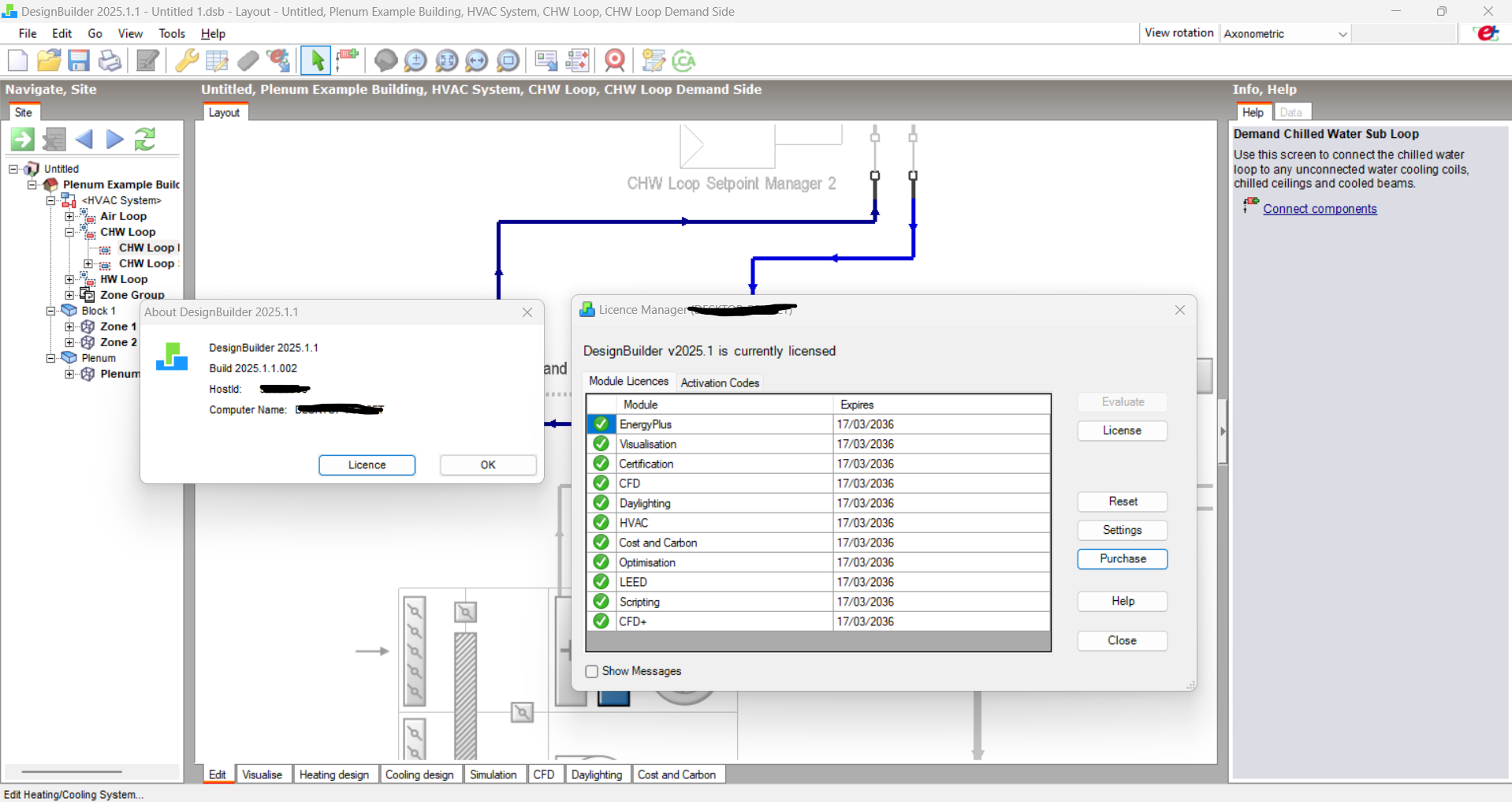Image resolution: width=1512 pixels, height=802 pixels.
Task: Click the checklist with red arrows icon
Action: pyautogui.click(x=577, y=61)
